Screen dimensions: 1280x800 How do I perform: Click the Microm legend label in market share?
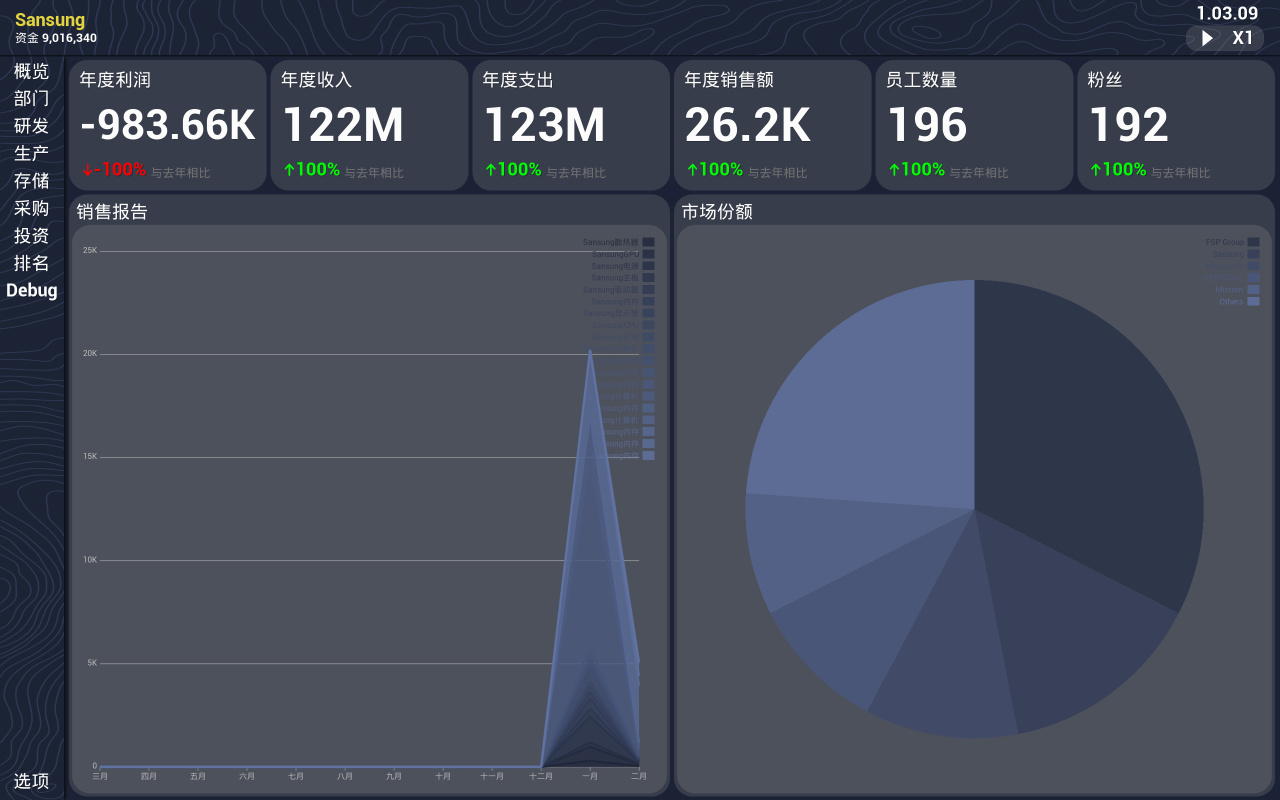(x=1229, y=290)
